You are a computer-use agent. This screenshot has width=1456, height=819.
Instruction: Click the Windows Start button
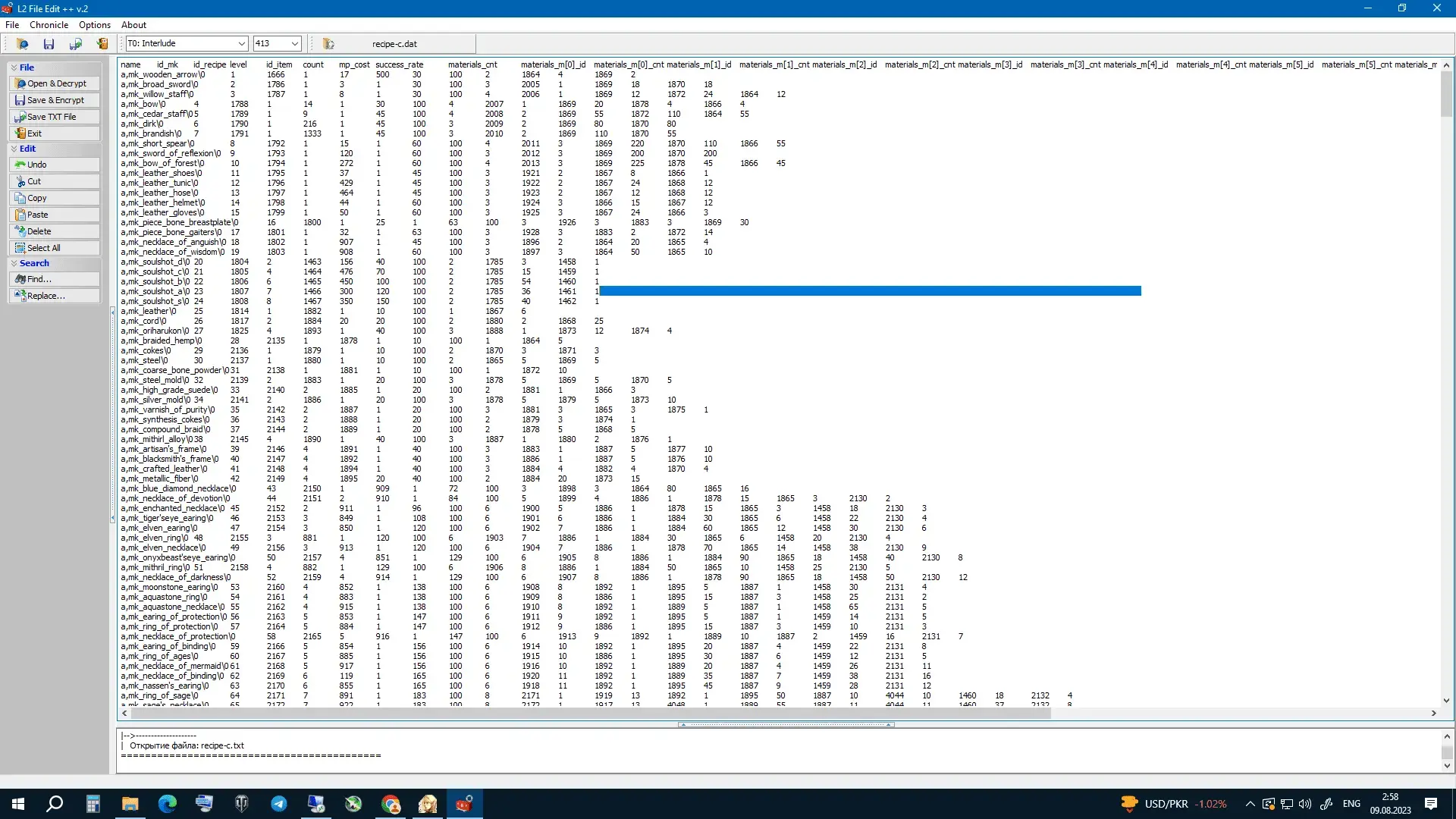click(18, 804)
